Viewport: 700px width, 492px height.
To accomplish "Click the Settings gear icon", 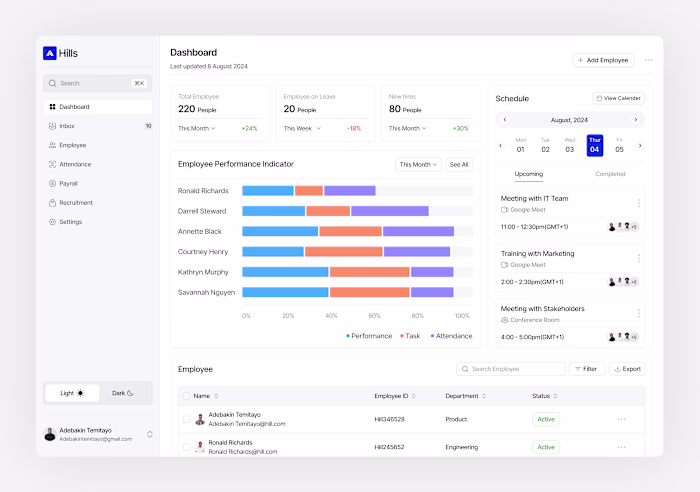I will 52,222.
